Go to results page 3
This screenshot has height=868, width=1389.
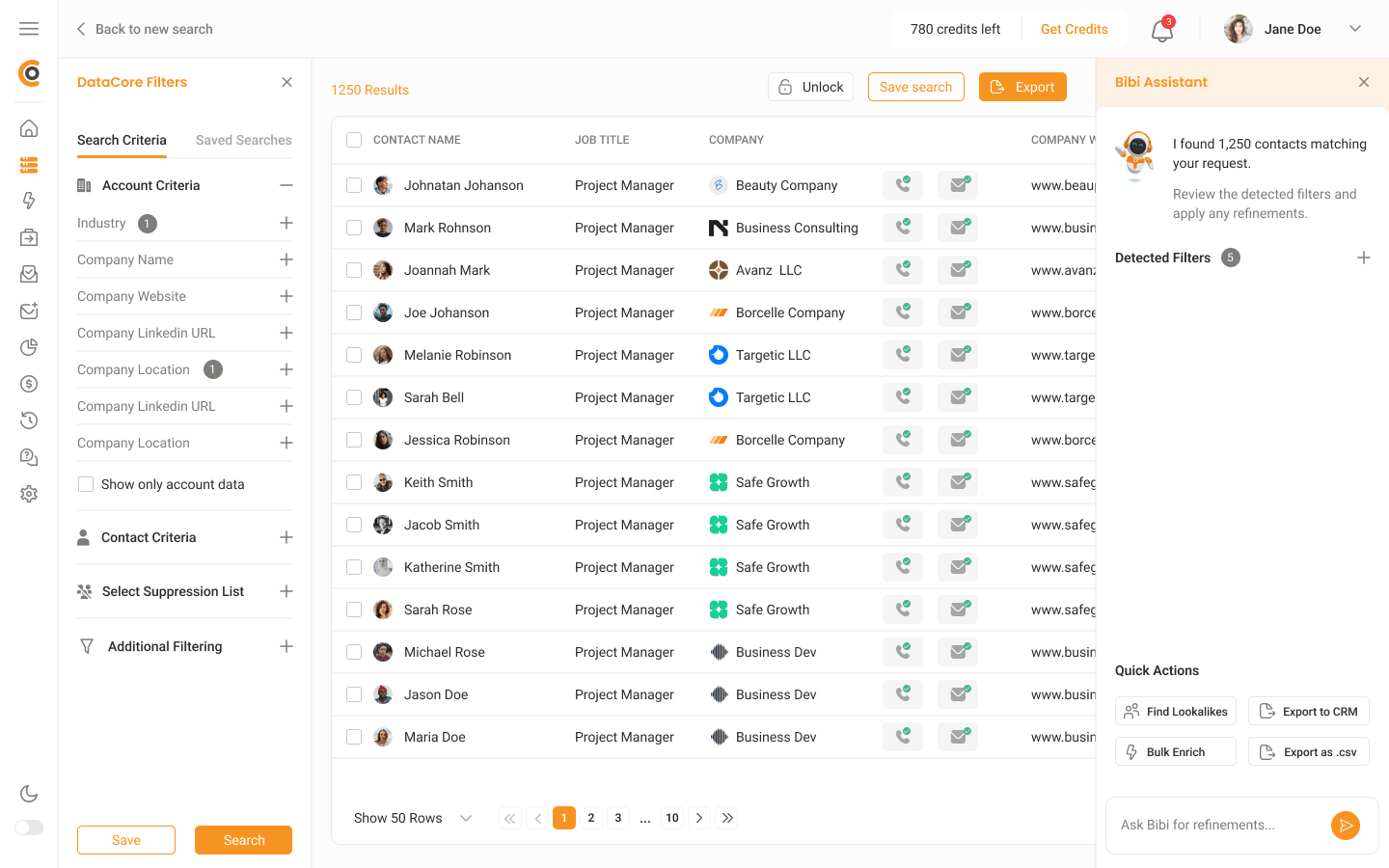tap(618, 818)
